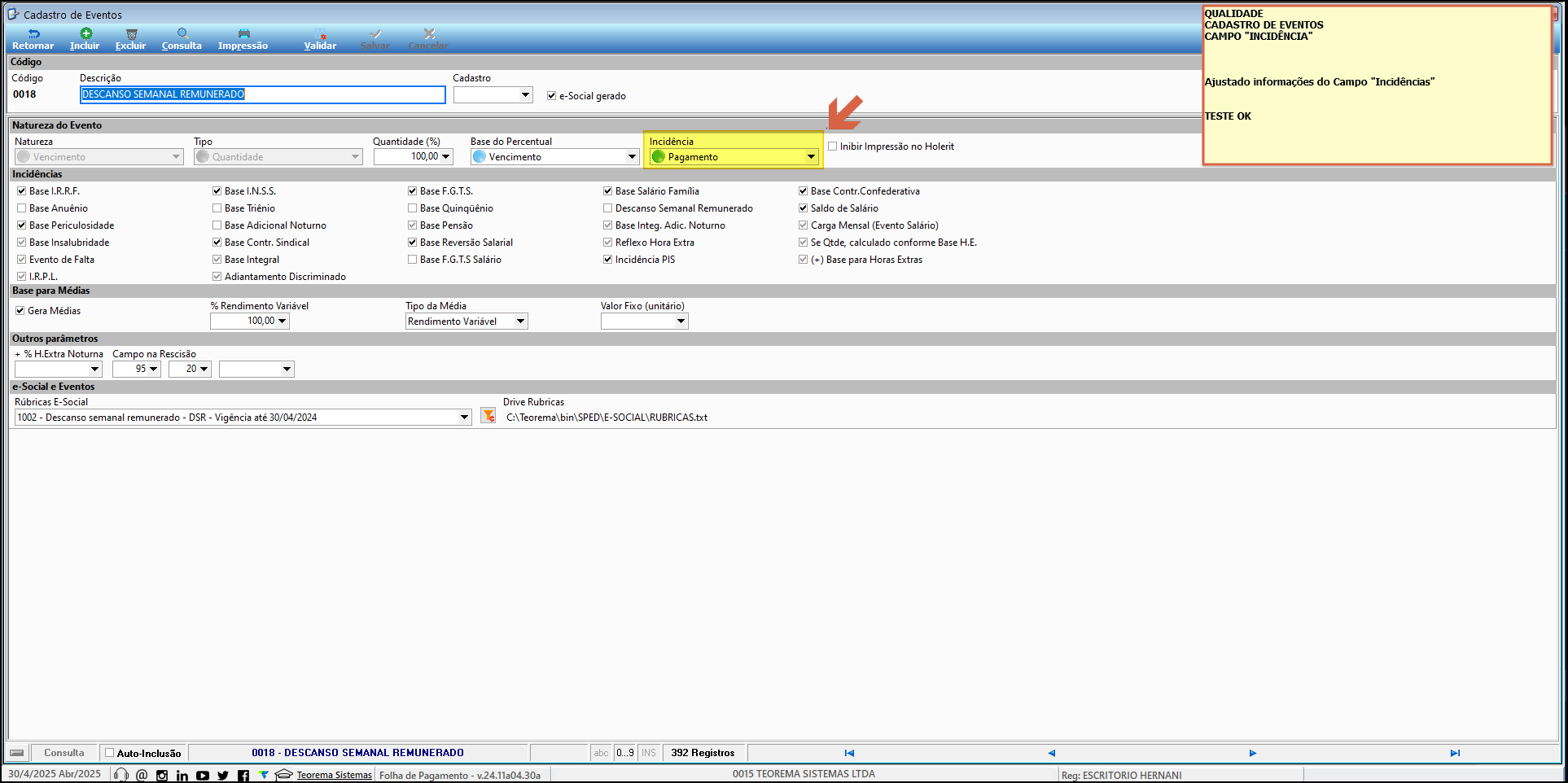1568x783 pixels.
Task: Toggle Base I.N.S.S. checkbox
Action: coord(217,191)
